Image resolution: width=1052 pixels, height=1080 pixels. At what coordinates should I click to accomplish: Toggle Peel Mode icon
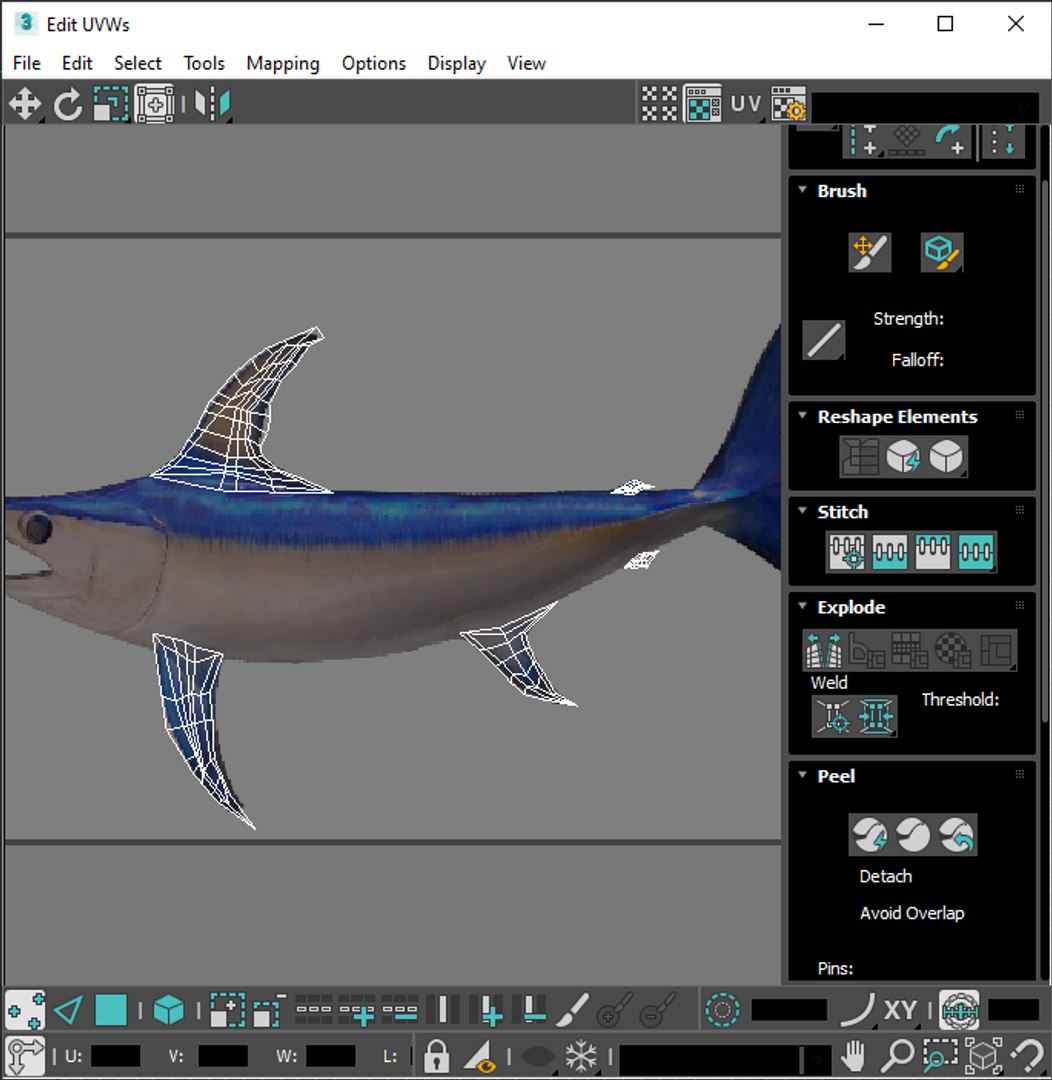pyautogui.click(x=913, y=835)
